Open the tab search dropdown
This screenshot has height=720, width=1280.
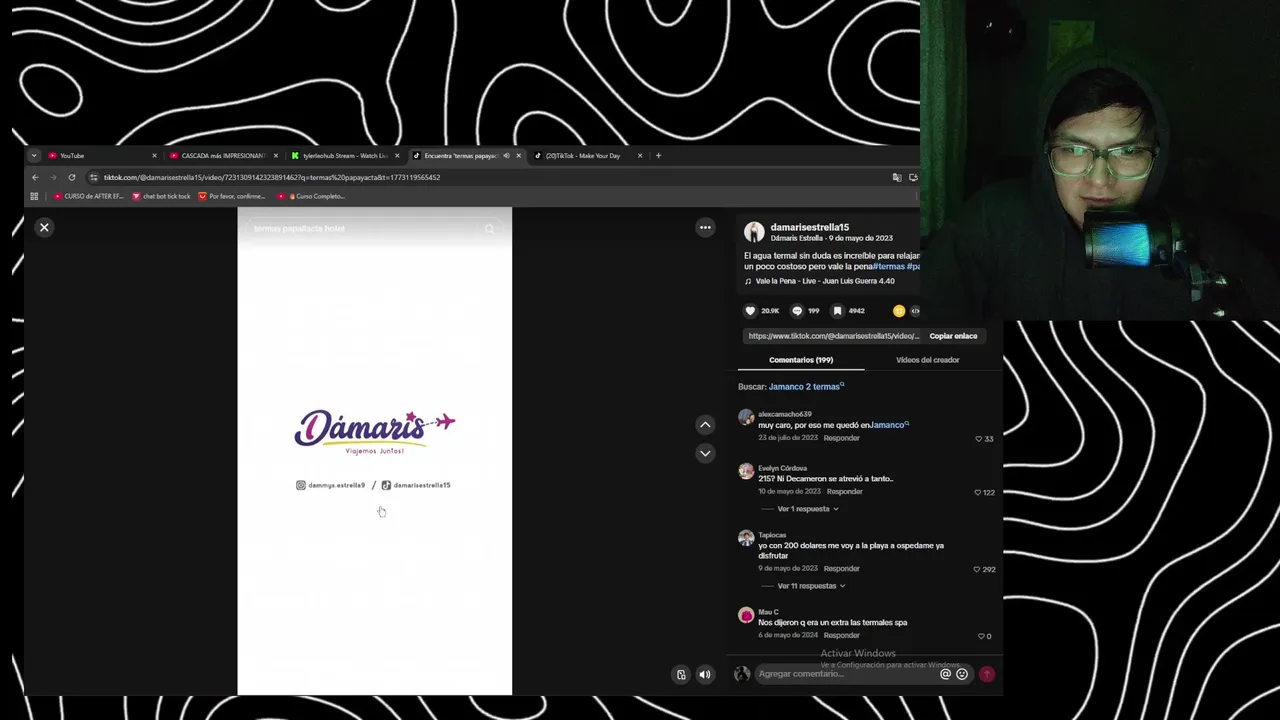(x=34, y=156)
